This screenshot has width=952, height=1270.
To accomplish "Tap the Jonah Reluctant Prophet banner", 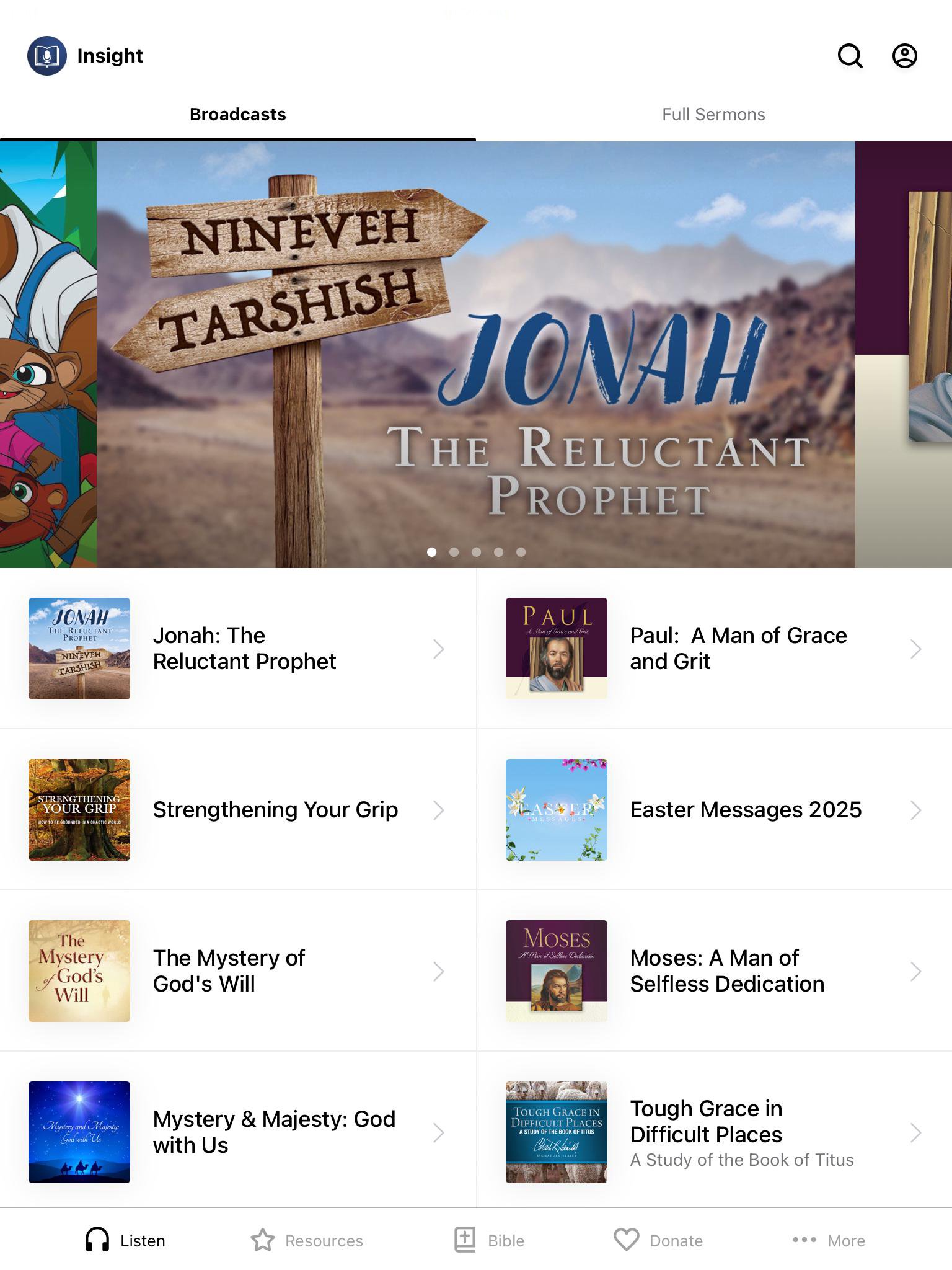I will tap(476, 355).
